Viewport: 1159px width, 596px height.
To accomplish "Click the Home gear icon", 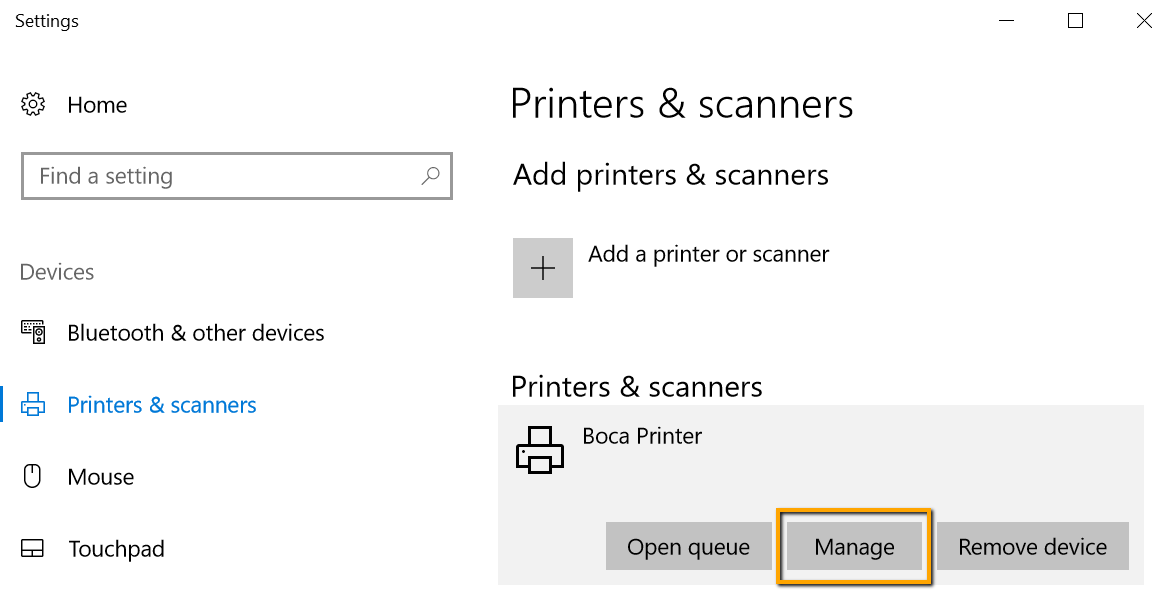I will (33, 104).
